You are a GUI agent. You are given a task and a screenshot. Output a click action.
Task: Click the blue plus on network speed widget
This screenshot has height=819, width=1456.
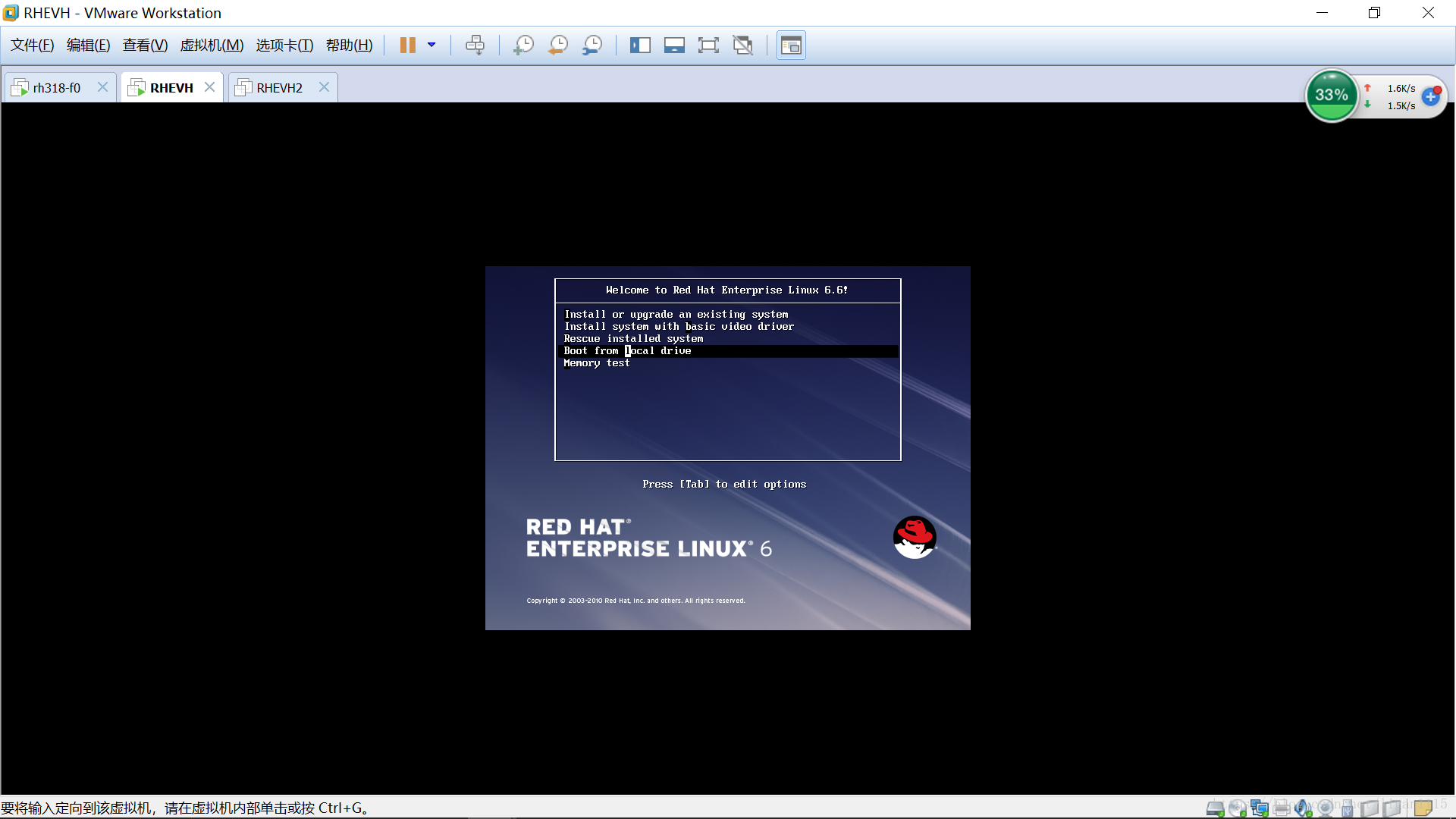coord(1431,96)
